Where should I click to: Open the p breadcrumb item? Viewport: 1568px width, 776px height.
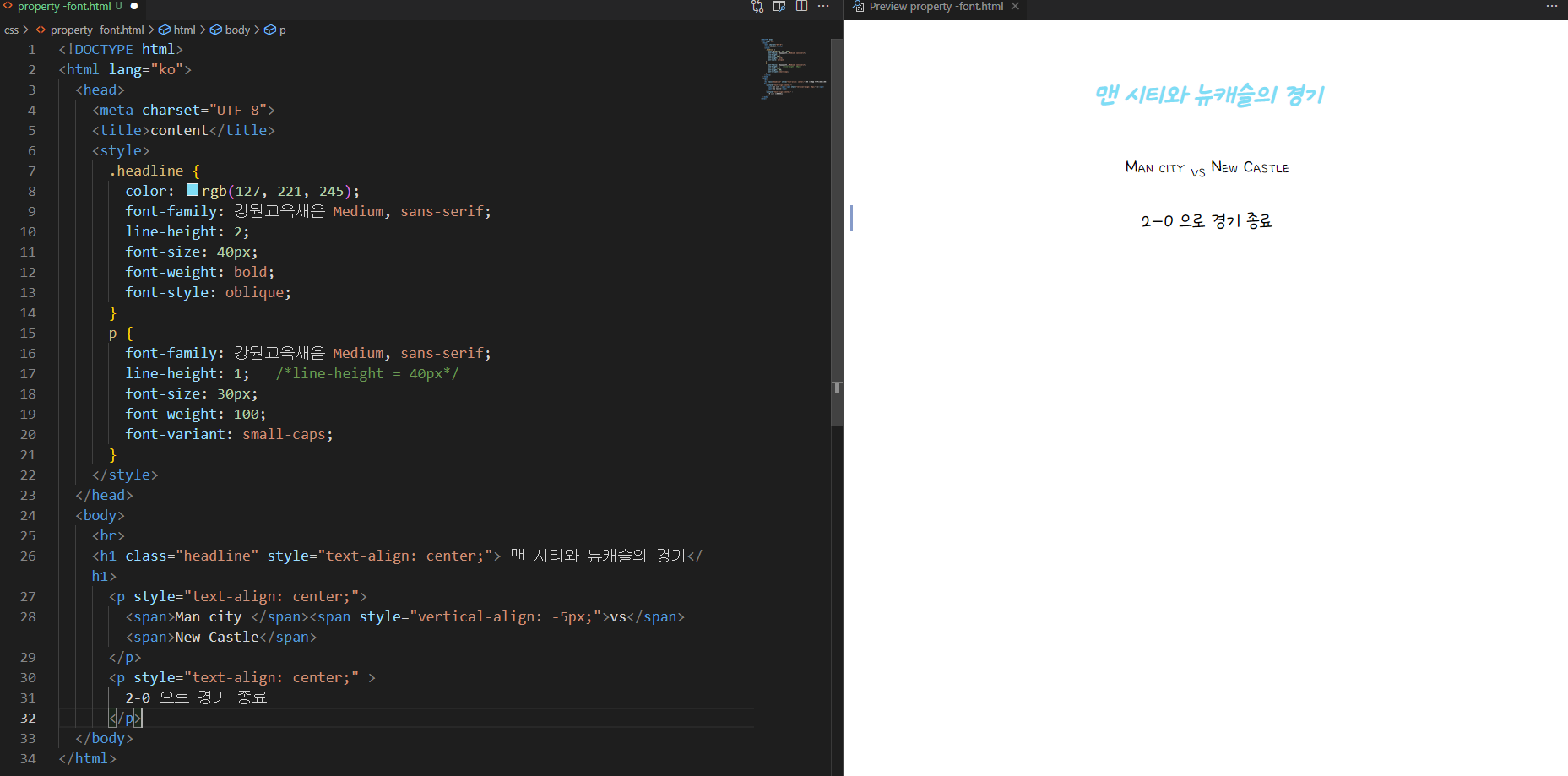(275, 30)
